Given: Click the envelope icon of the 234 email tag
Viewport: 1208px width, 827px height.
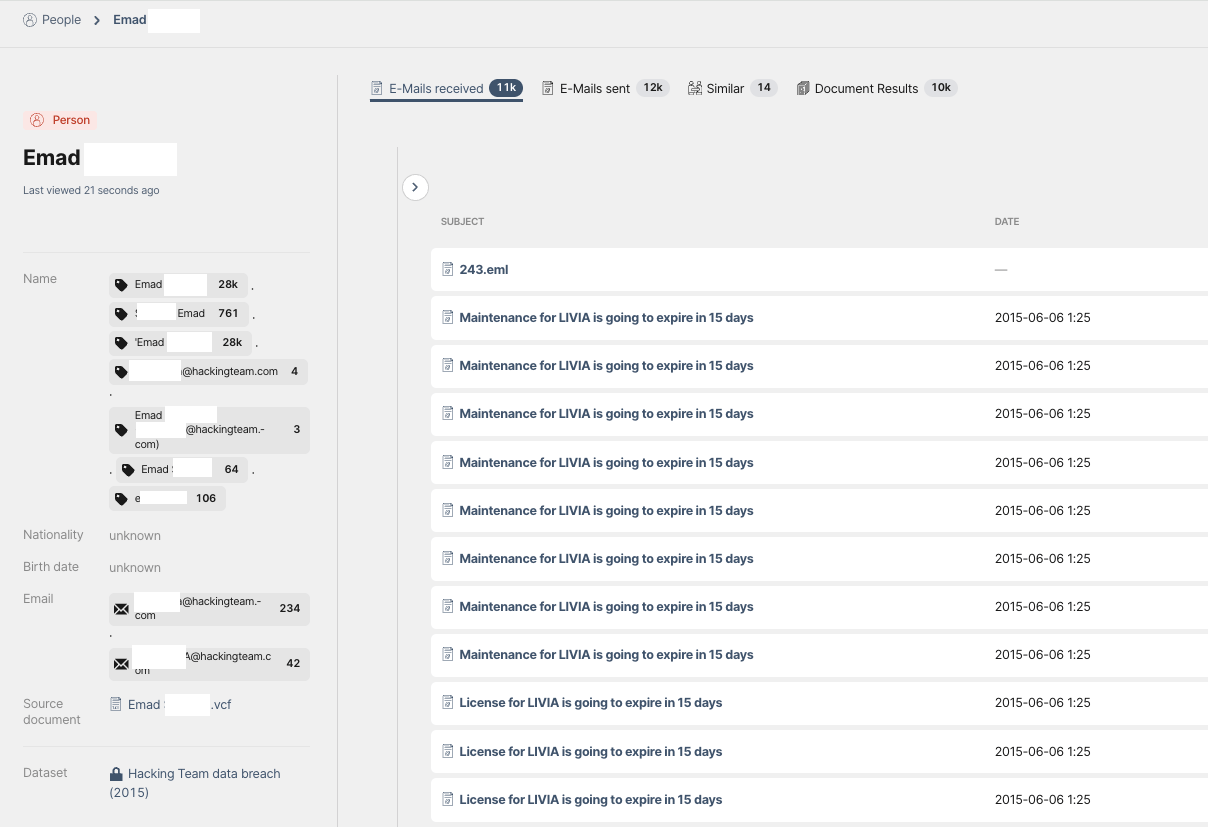Looking at the screenshot, I should pos(122,609).
